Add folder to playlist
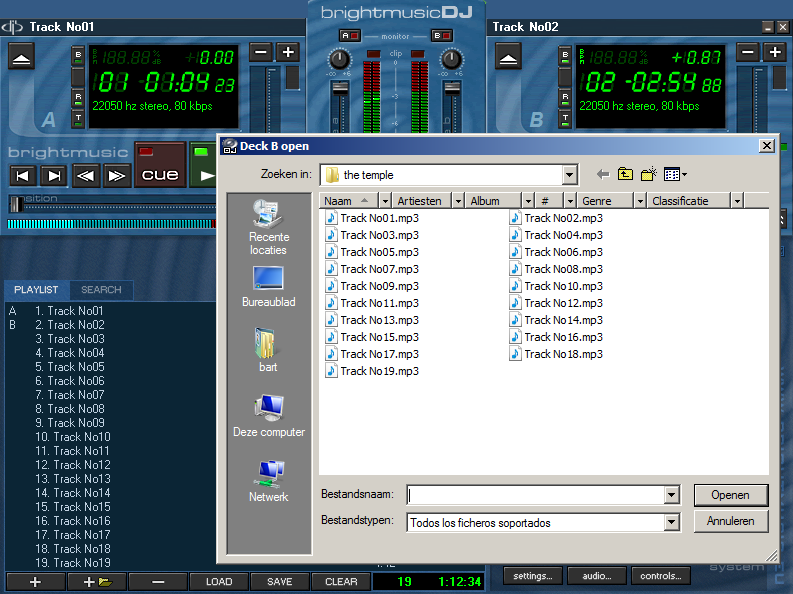 coord(97,582)
